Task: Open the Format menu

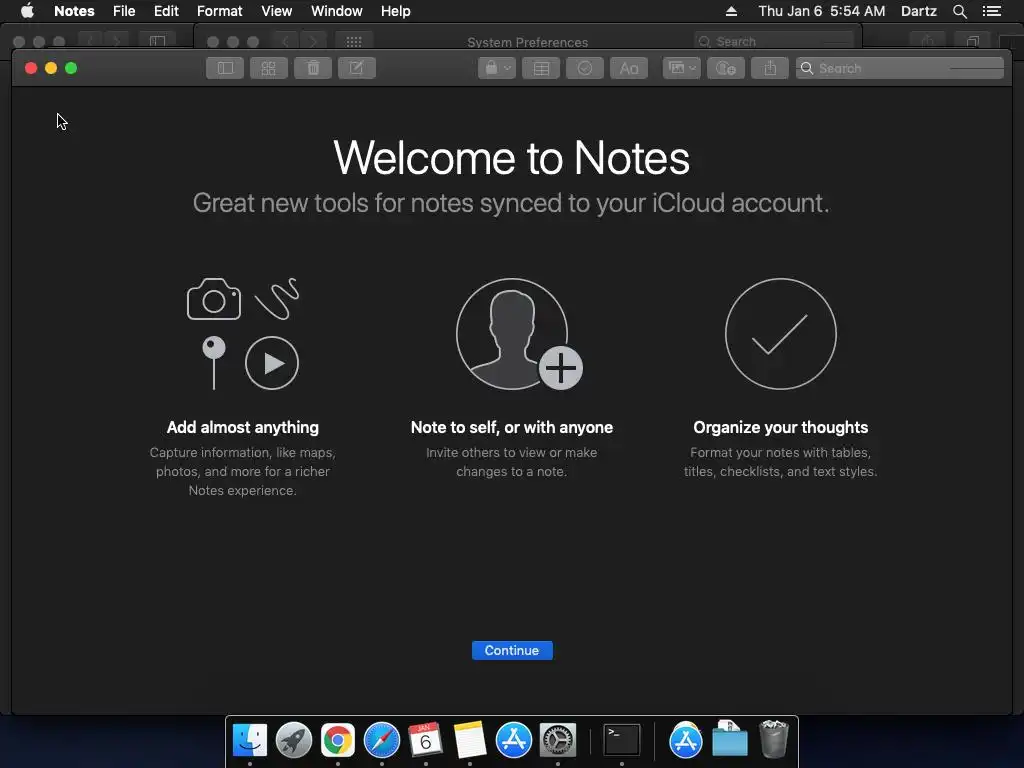Action: tap(219, 11)
